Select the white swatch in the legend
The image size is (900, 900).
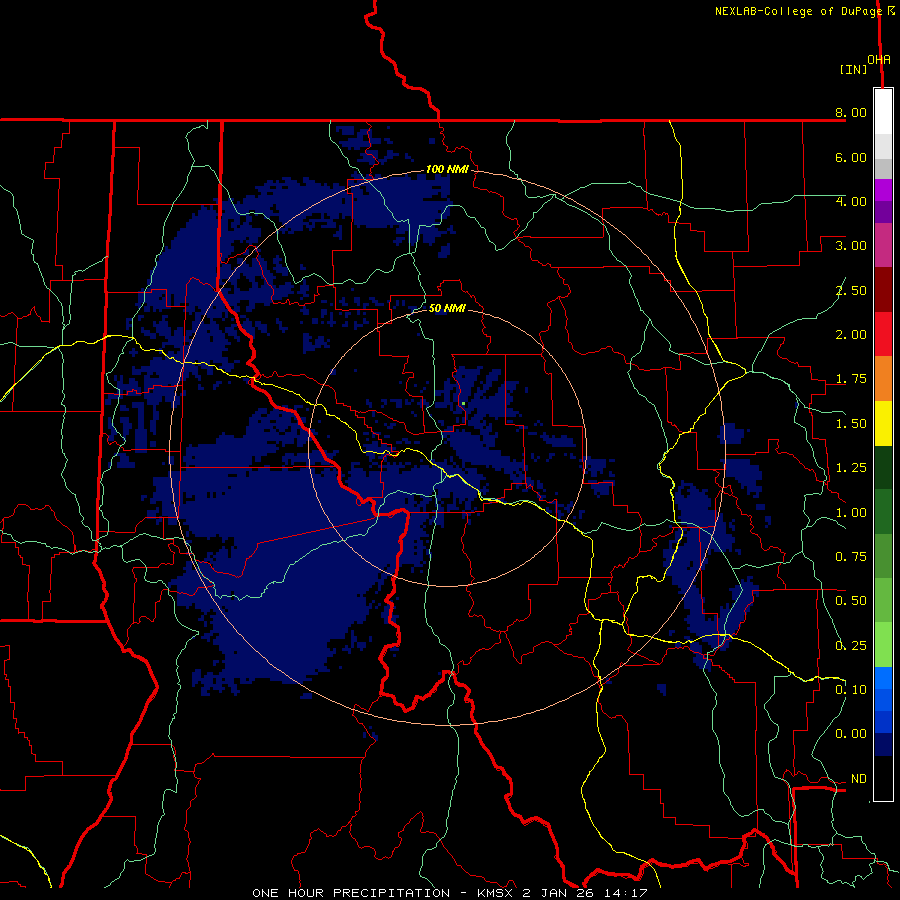[883, 112]
